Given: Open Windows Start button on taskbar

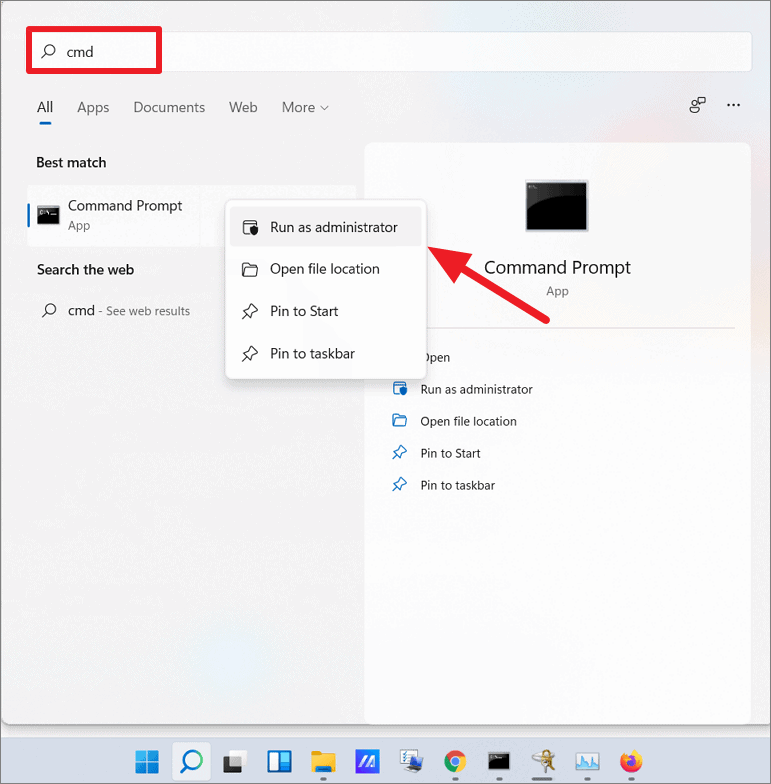Looking at the screenshot, I should click(x=147, y=762).
